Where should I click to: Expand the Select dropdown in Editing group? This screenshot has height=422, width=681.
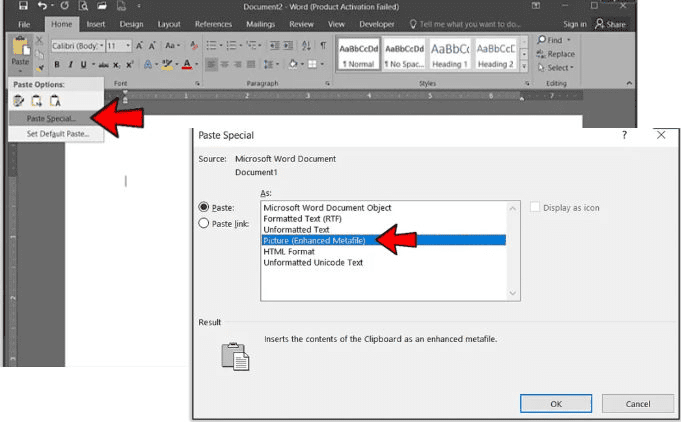[x=562, y=68]
